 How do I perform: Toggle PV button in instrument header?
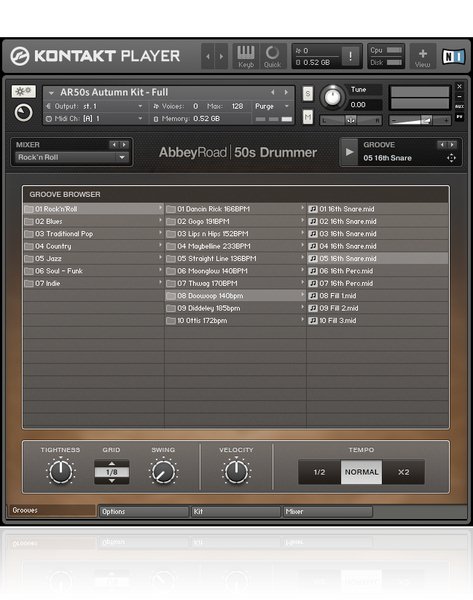pos(460,116)
